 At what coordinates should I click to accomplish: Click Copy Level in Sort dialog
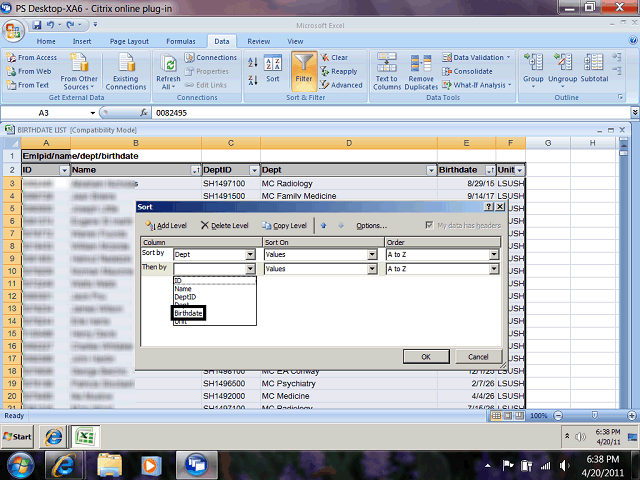tap(284, 225)
